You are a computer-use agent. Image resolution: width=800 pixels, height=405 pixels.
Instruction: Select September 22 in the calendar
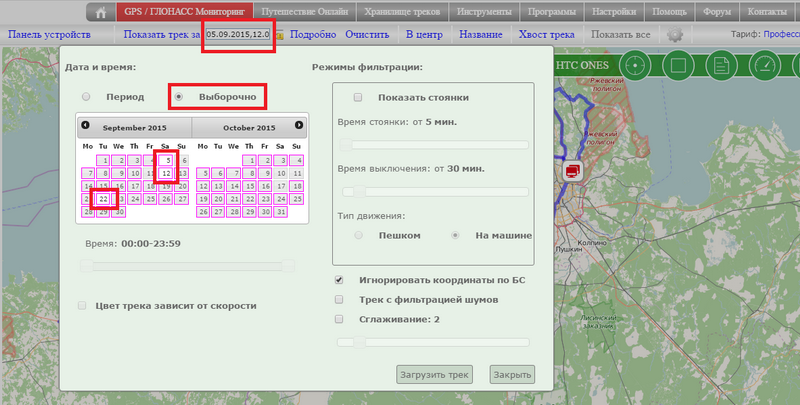[x=103, y=199]
